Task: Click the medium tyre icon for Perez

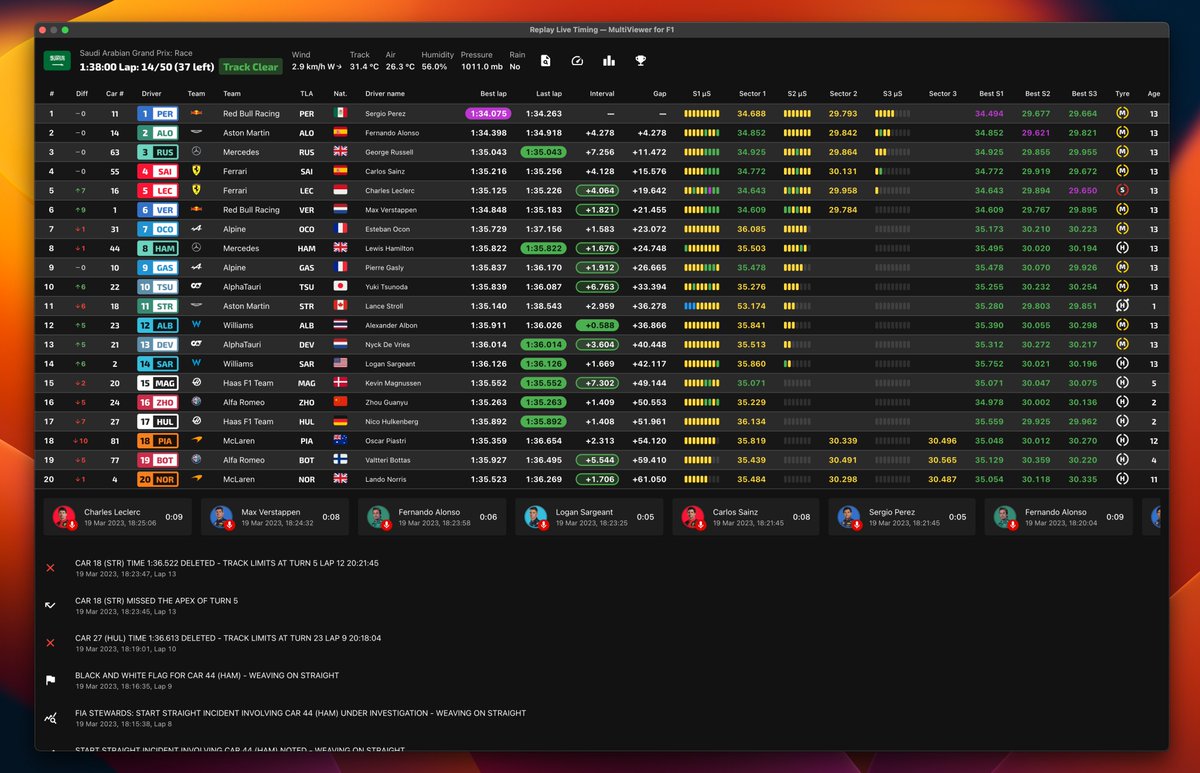Action: (x=1122, y=114)
